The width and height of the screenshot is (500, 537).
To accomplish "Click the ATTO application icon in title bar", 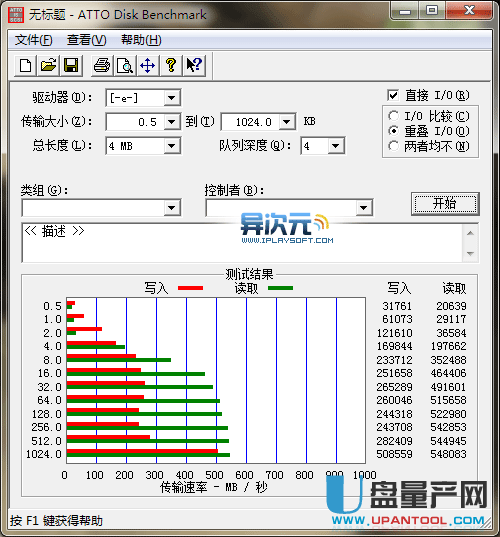I will click(16, 15).
